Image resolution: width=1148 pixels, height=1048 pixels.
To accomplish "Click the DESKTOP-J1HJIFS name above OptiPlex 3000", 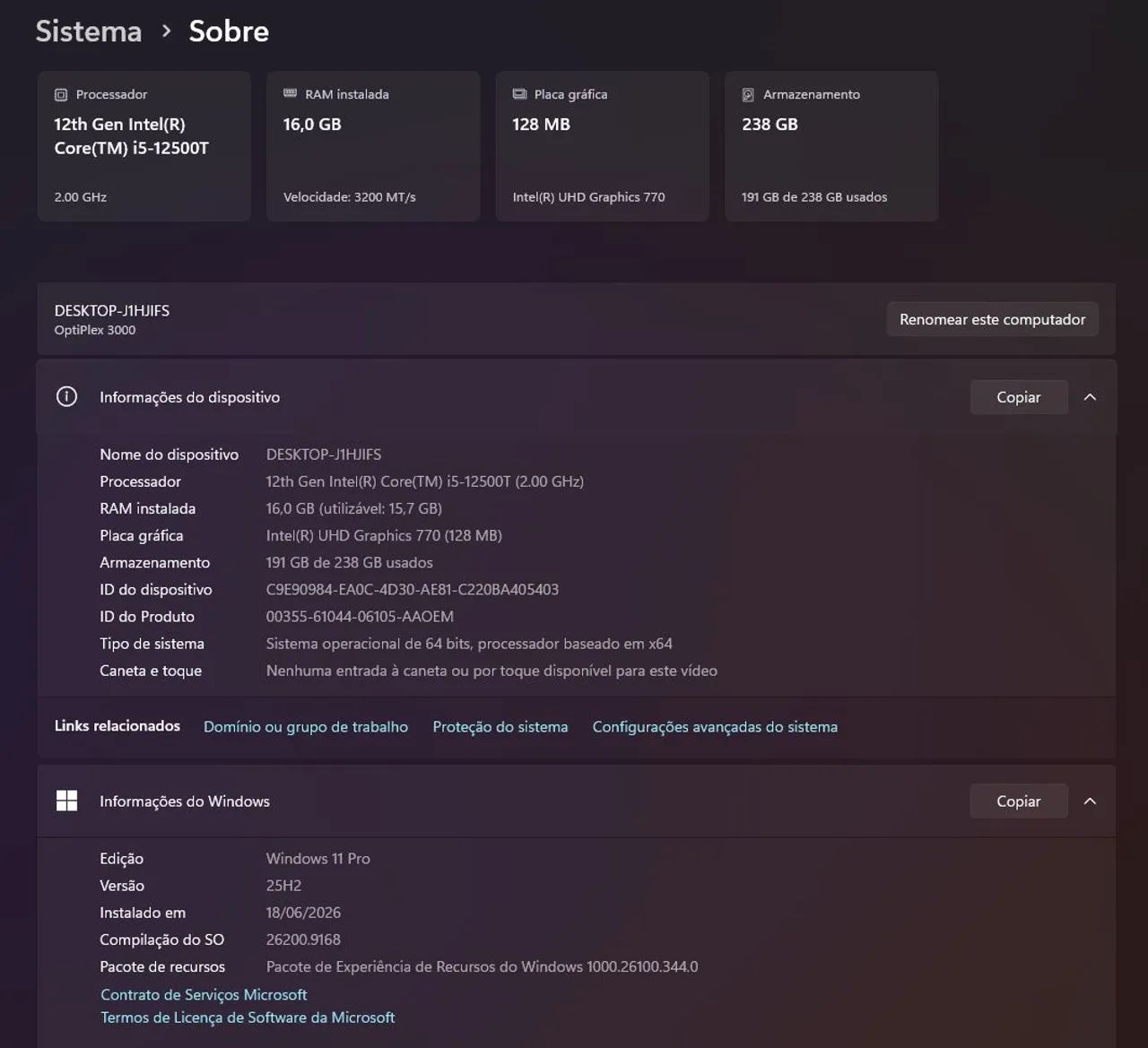I will tap(112, 311).
